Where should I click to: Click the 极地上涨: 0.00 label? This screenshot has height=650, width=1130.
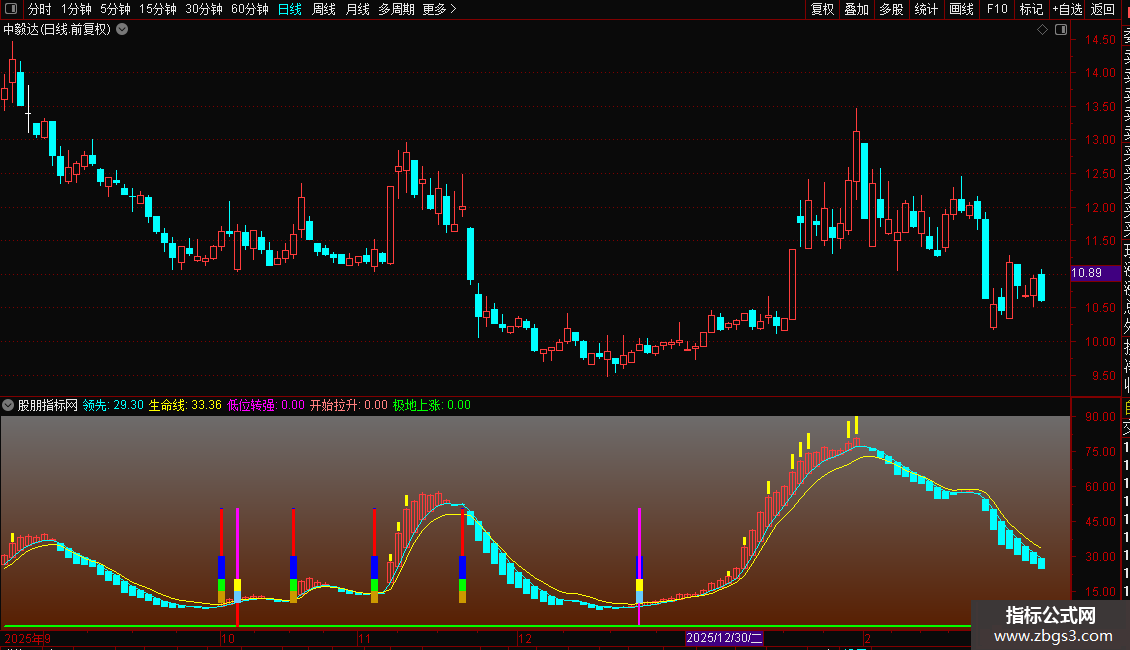pyautogui.click(x=432, y=405)
